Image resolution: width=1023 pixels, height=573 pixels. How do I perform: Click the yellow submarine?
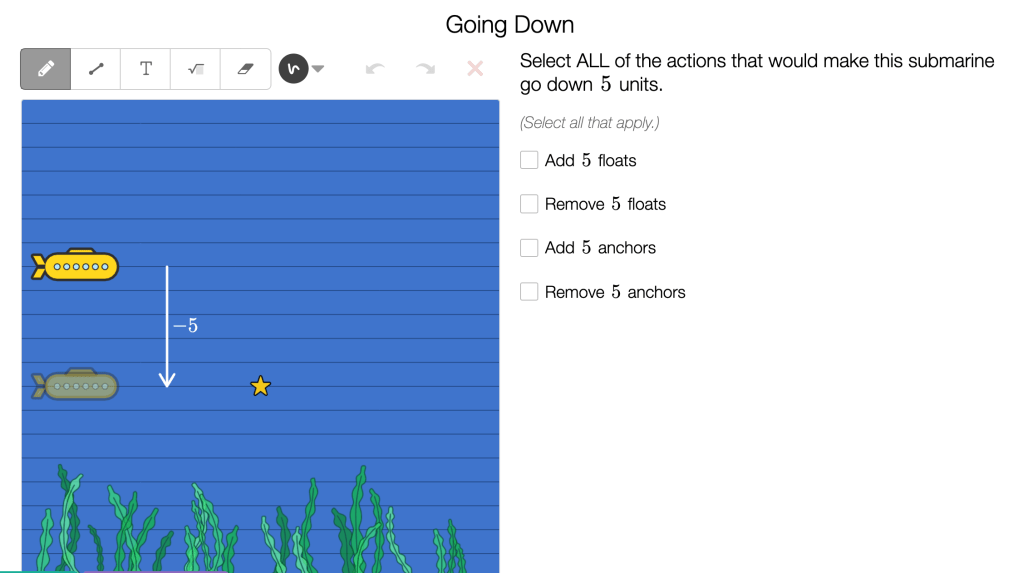click(x=76, y=266)
